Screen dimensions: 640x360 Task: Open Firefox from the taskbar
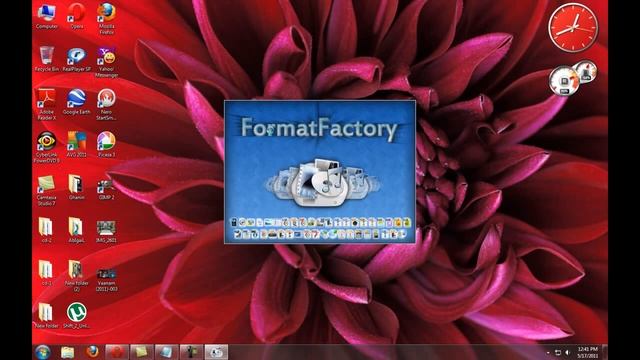[93, 352]
